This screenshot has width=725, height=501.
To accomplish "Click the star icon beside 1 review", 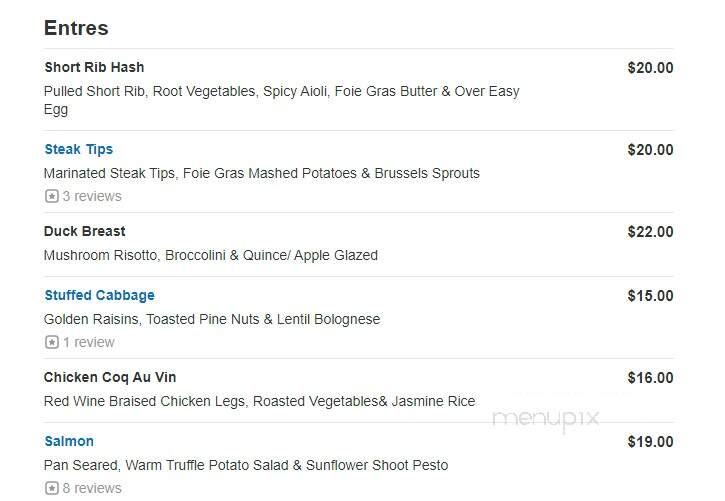I will 52,342.
